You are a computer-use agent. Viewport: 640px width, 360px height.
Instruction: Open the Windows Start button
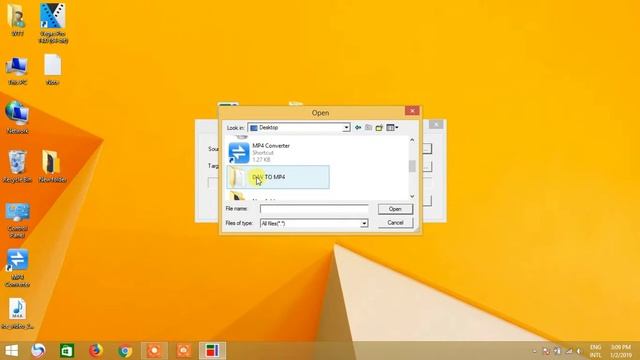(x=11, y=351)
